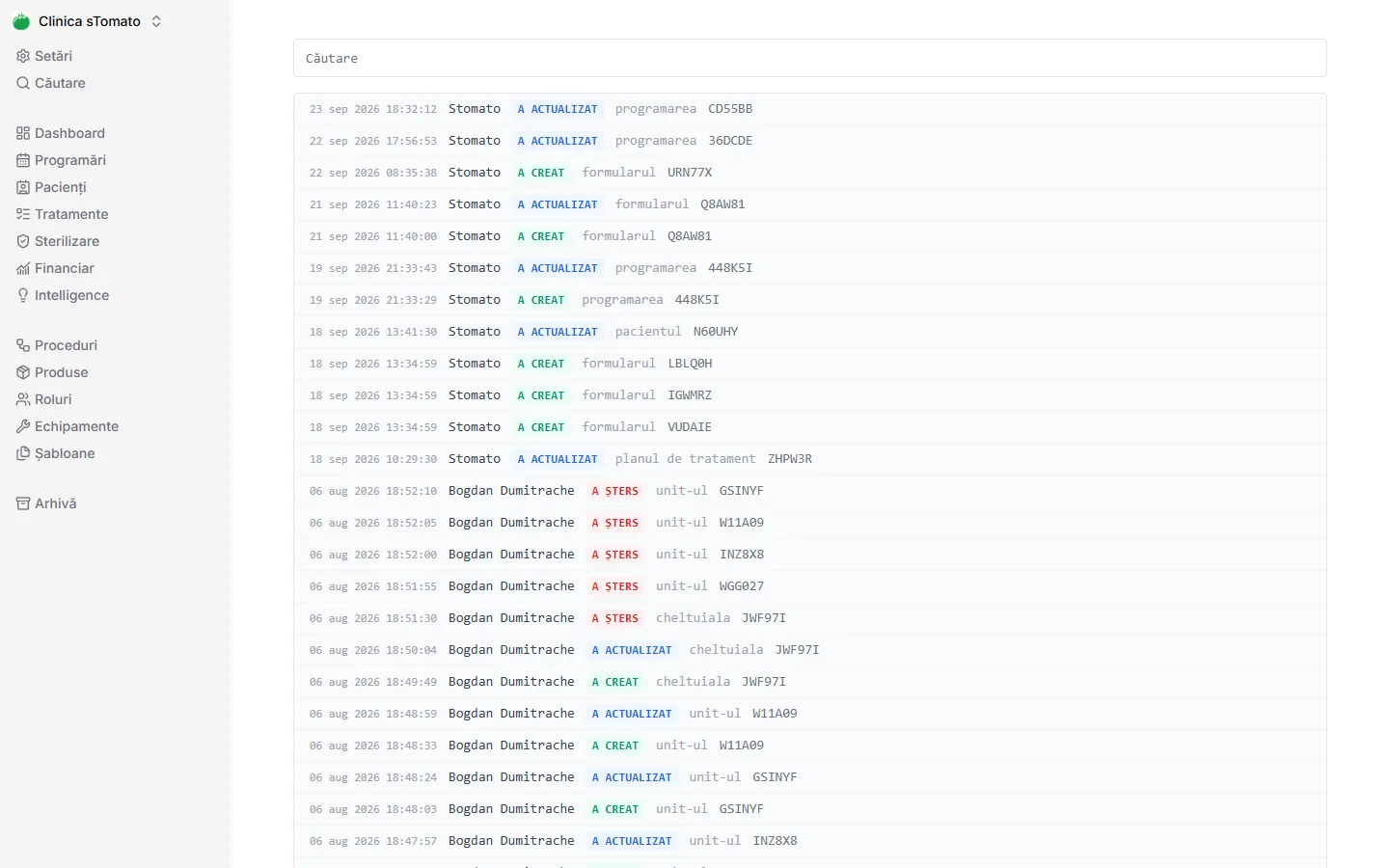The image size is (1389, 868).
Task: Click the Căutare magnifier icon in sidebar
Action: click(x=23, y=83)
